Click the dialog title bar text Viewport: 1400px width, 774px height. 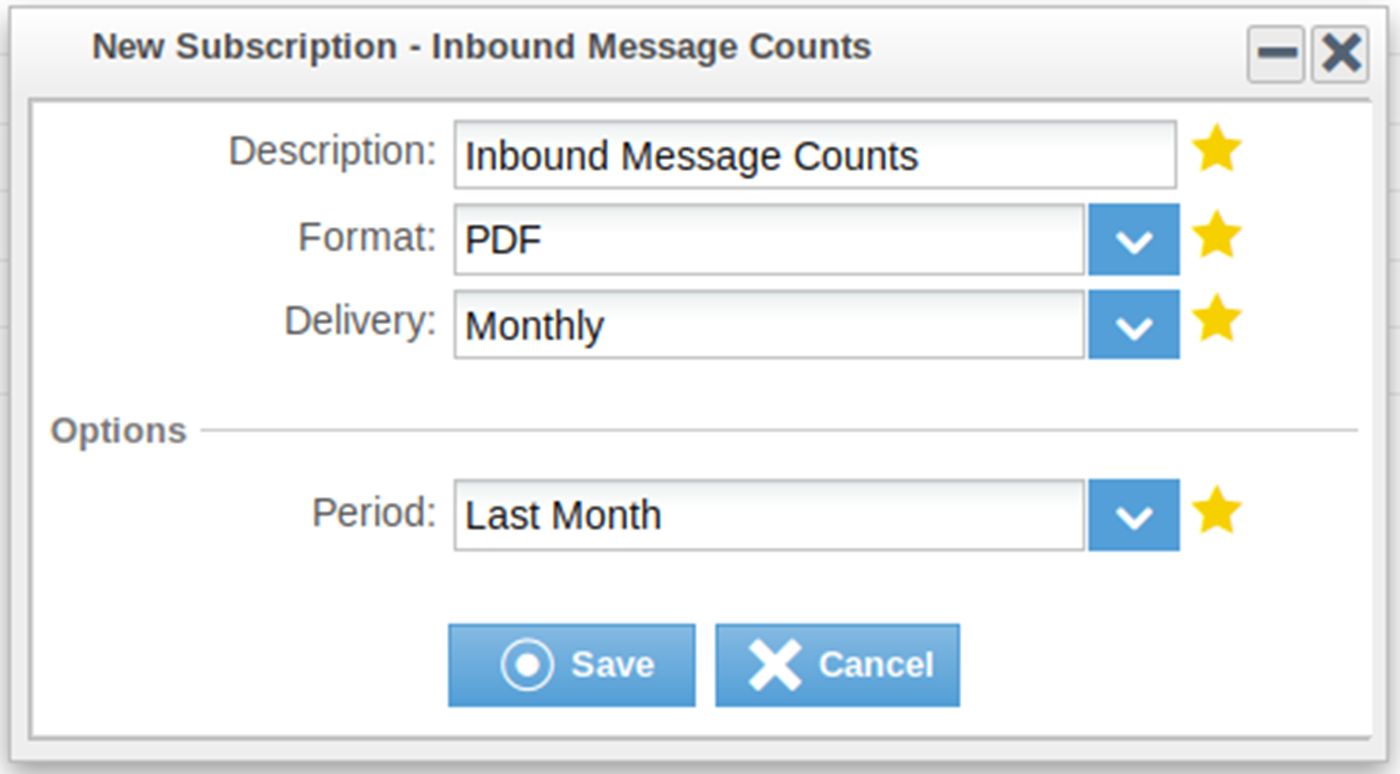pos(481,47)
